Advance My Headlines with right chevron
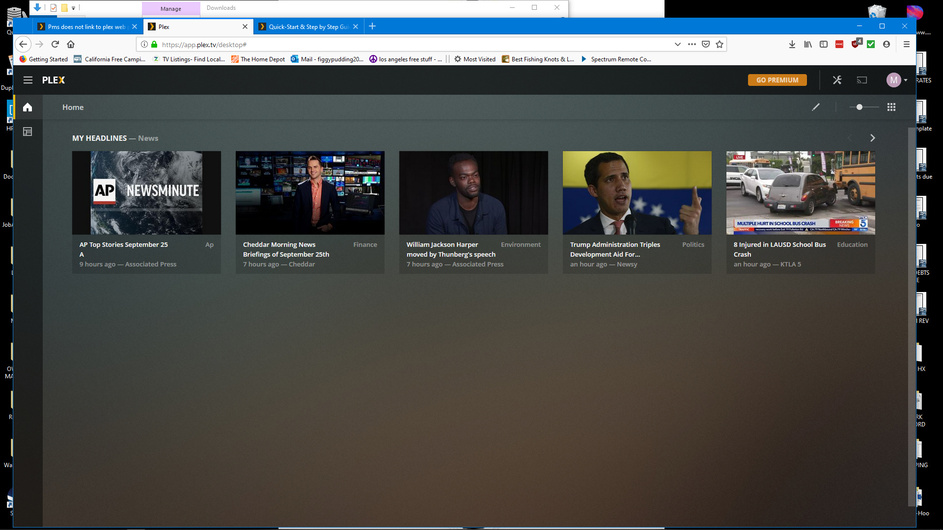Image resolution: width=943 pixels, height=530 pixels. pyautogui.click(x=872, y=138)
